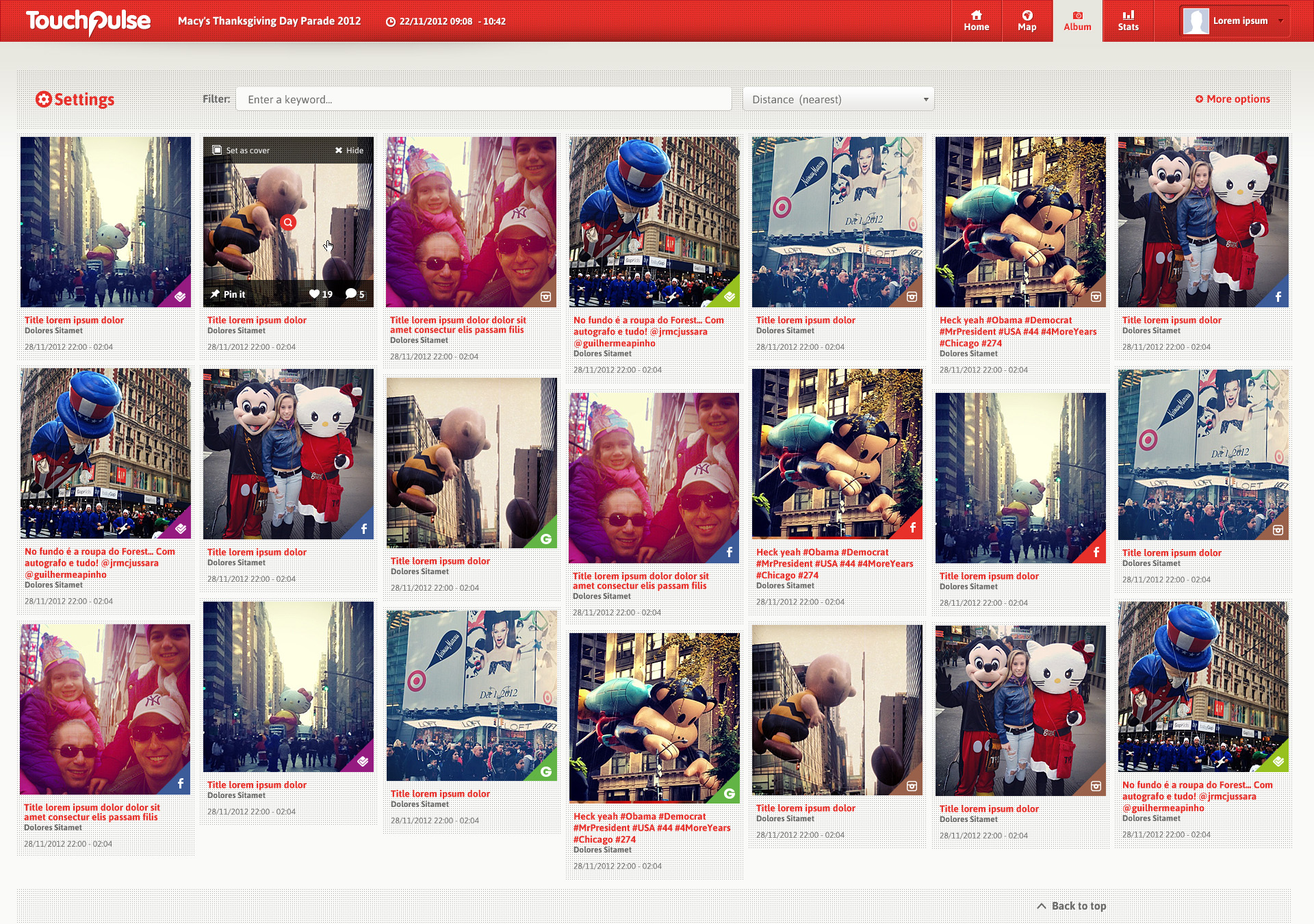Image resolution: width=1314 pixels, height=924 pixels.
Task: Click the red magnifier zoom icon
Action: pos(288,222)
